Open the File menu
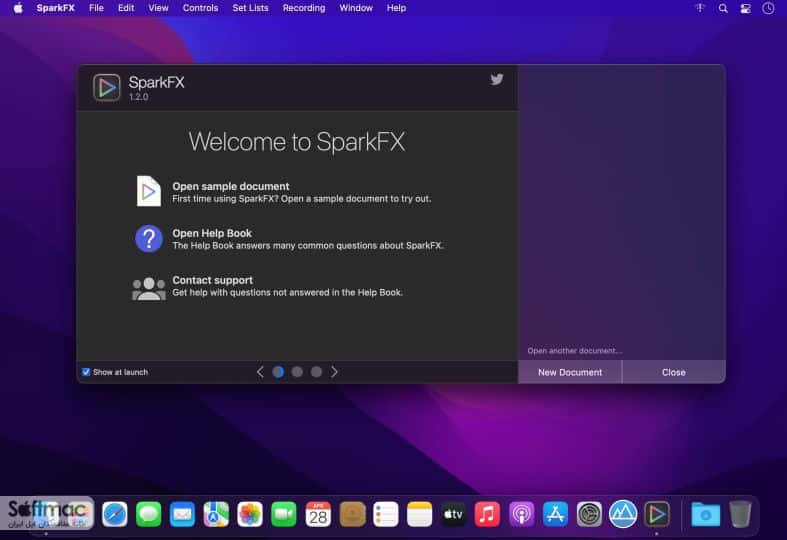787x540 pixels. [x=96, y=8]
